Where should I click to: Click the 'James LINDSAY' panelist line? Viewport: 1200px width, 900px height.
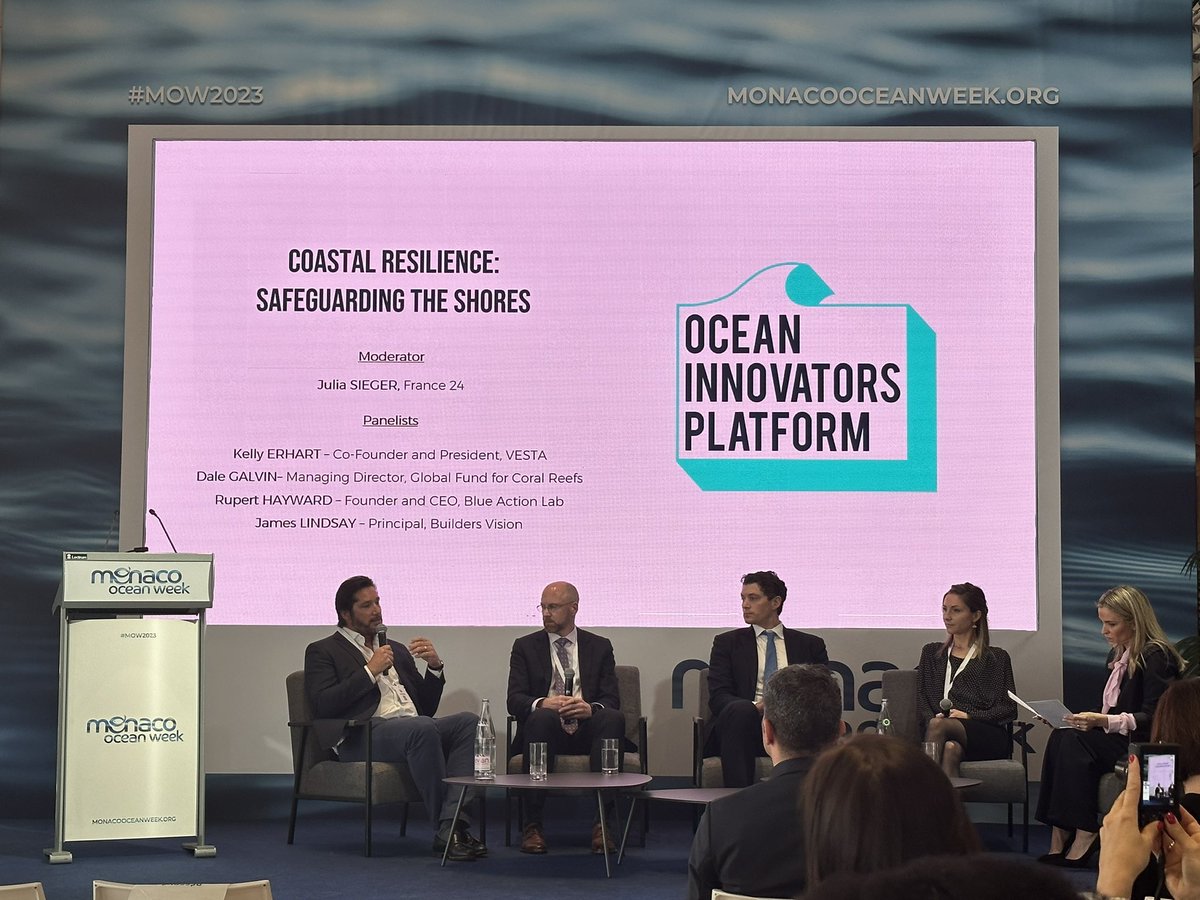point(390,524)
